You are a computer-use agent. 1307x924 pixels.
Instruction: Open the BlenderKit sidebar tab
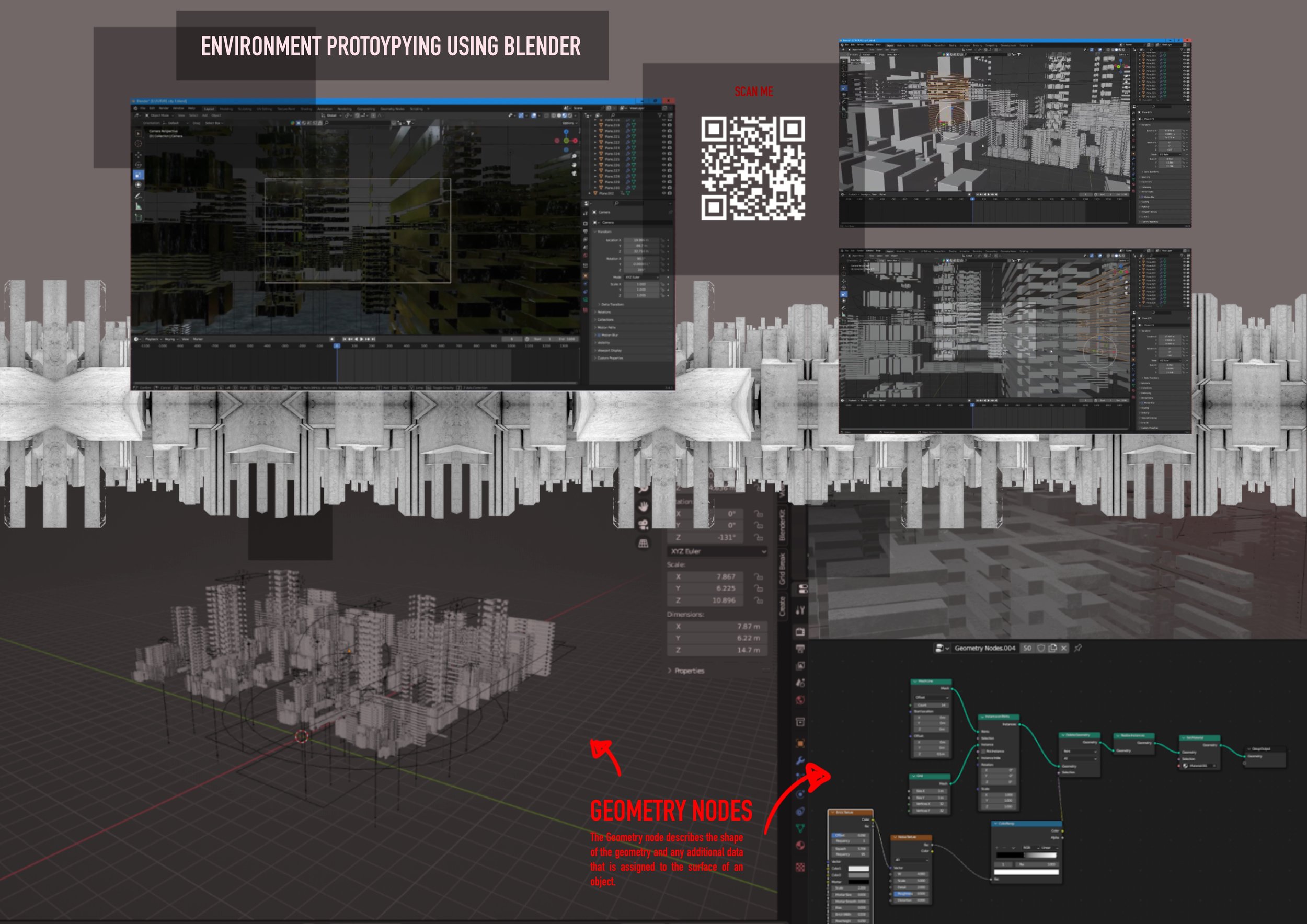coord(783,524)
